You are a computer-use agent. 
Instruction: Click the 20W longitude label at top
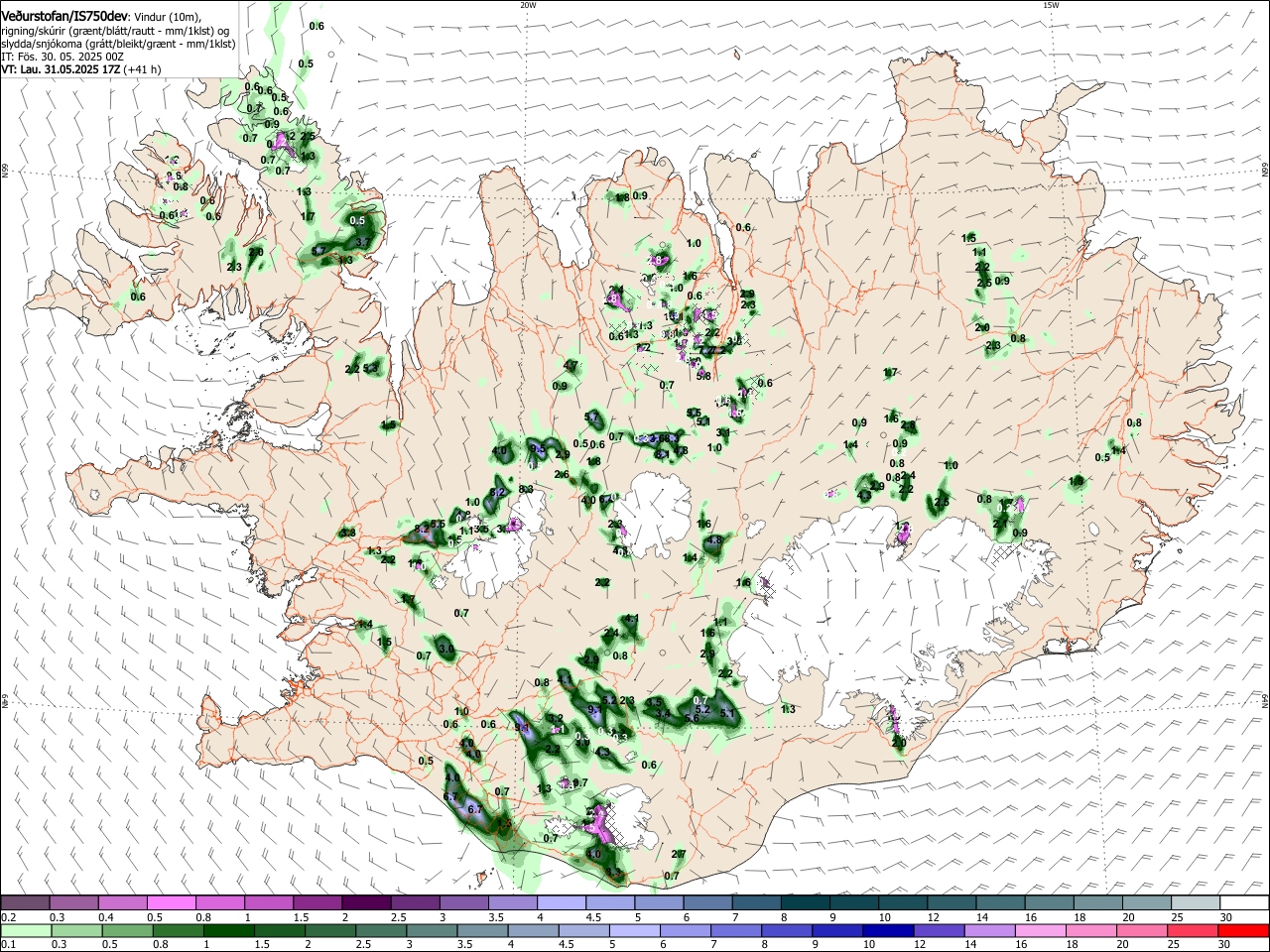(x=529, y=5)
